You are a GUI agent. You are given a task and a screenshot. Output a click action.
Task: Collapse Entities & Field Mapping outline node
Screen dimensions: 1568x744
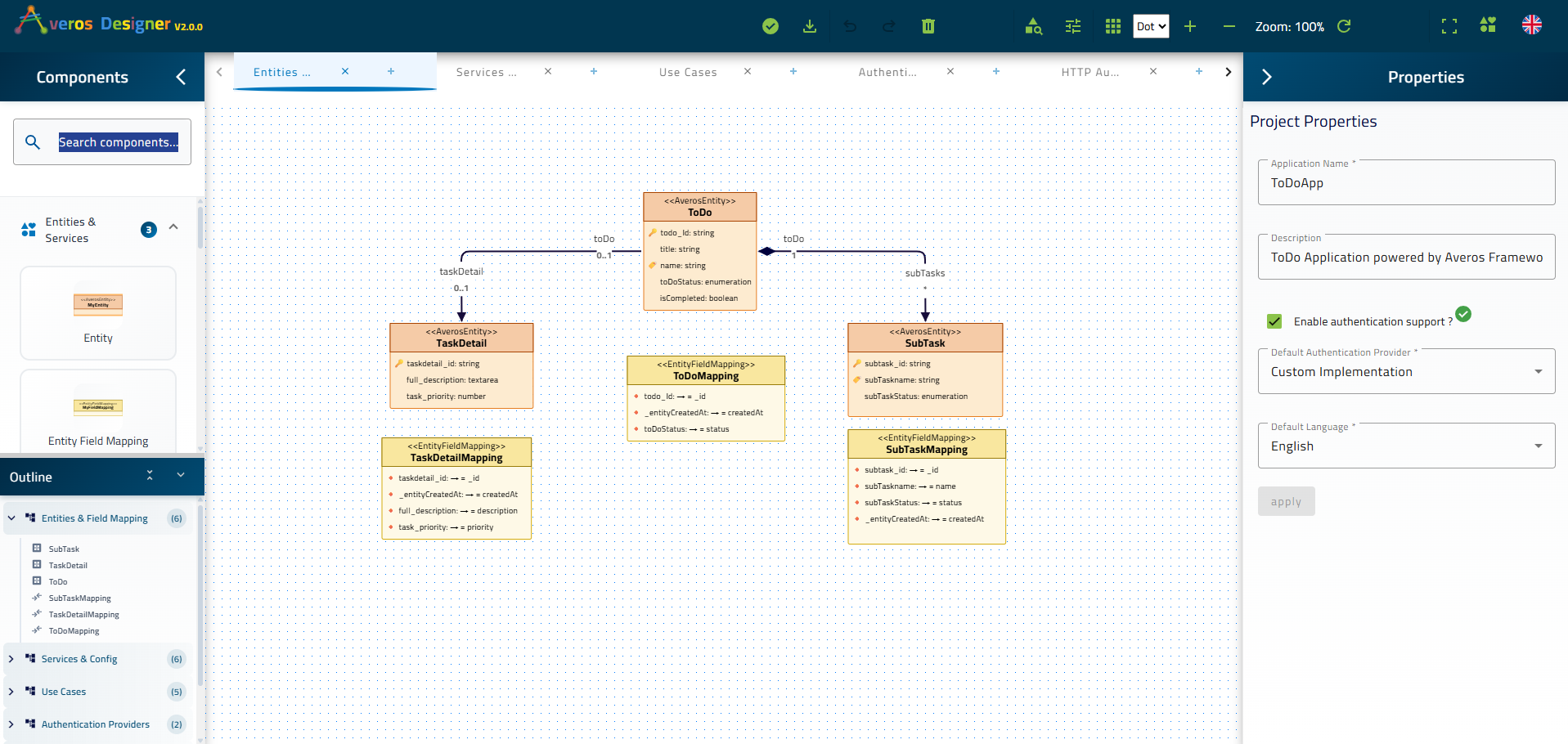(11, 518)
